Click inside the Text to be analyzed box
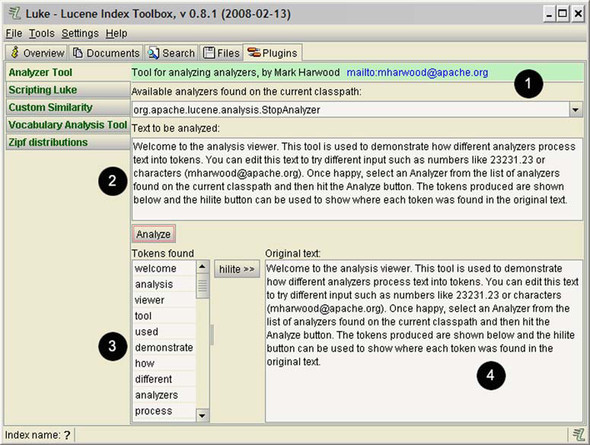The width and height of the screenshot is (590, 445). coord(357,179)
